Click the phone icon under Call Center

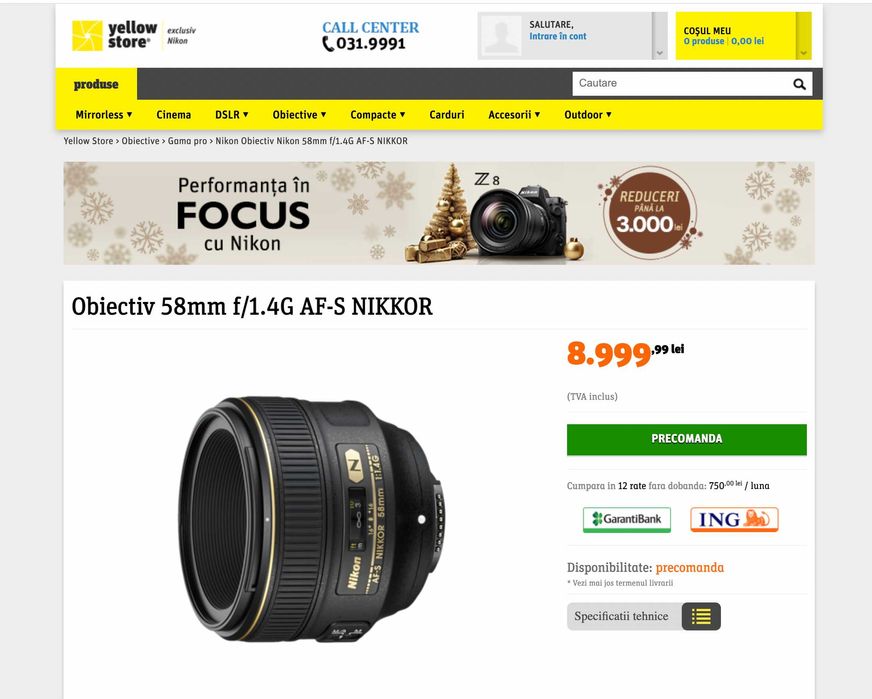coord(328,43)
